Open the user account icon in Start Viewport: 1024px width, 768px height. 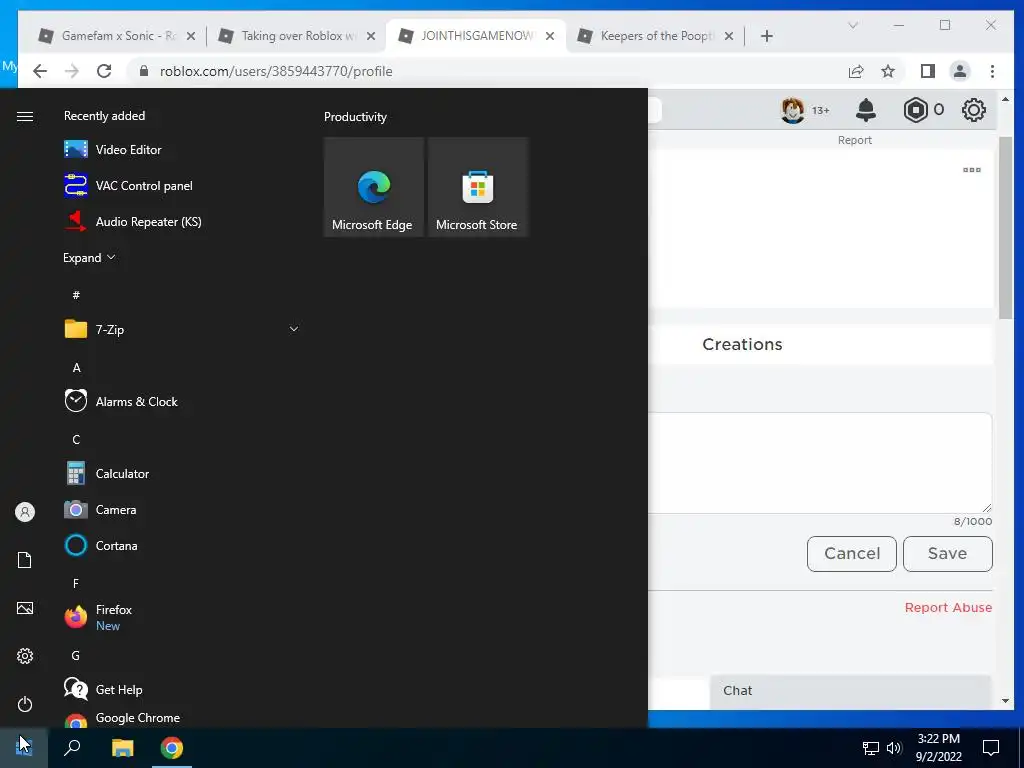[25, 512]
